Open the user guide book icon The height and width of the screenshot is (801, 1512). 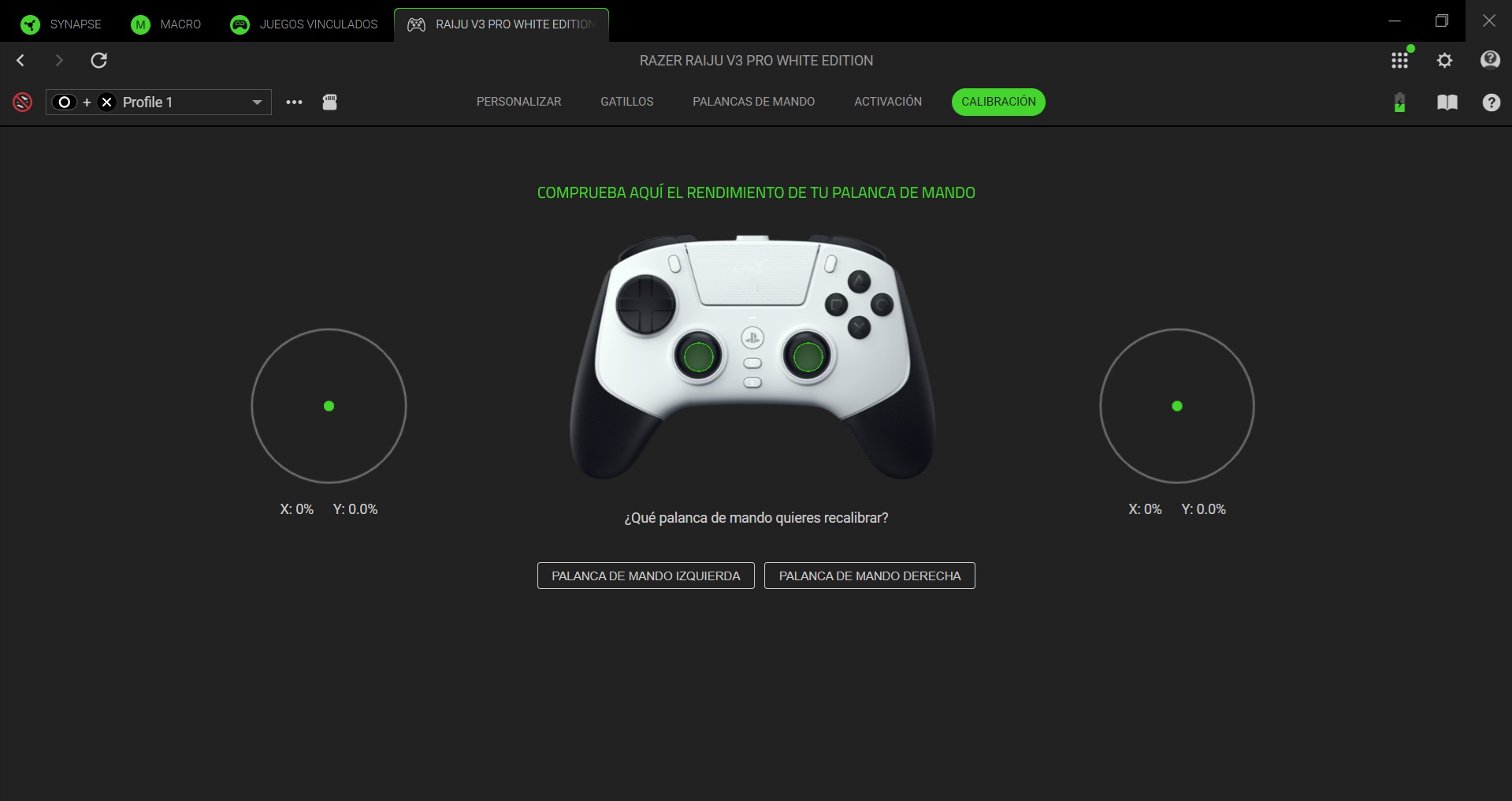pyautogui.click(x=1447, y=102)
